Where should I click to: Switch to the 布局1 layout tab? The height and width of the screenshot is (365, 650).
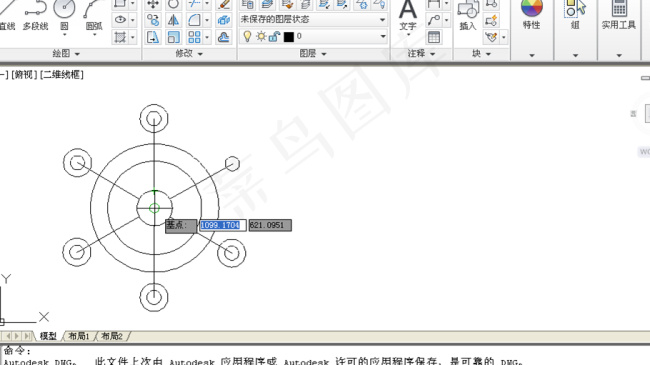pos(79,336)
